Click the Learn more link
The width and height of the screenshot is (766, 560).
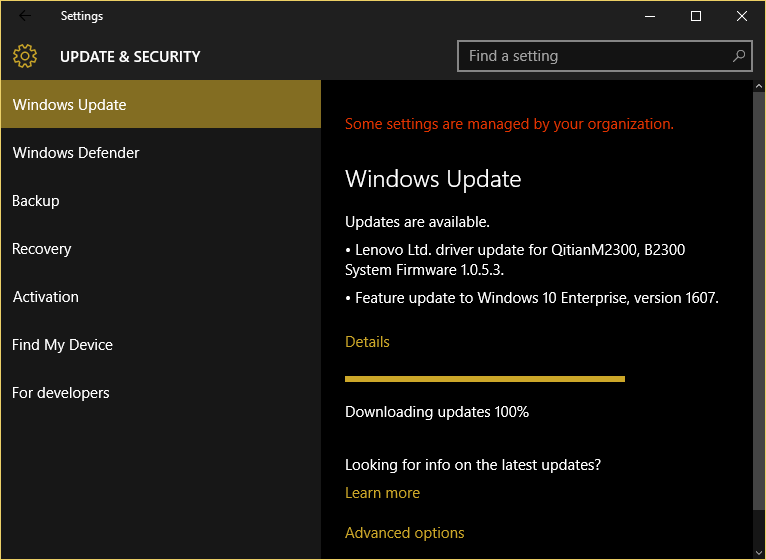coord(382,493)
